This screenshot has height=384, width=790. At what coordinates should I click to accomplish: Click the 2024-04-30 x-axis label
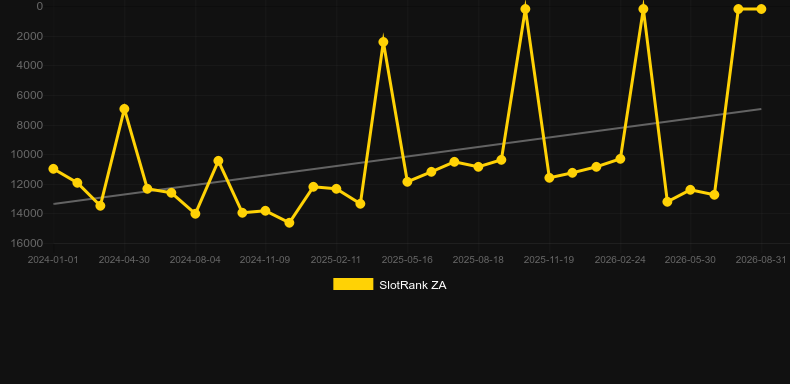[124, 260]
